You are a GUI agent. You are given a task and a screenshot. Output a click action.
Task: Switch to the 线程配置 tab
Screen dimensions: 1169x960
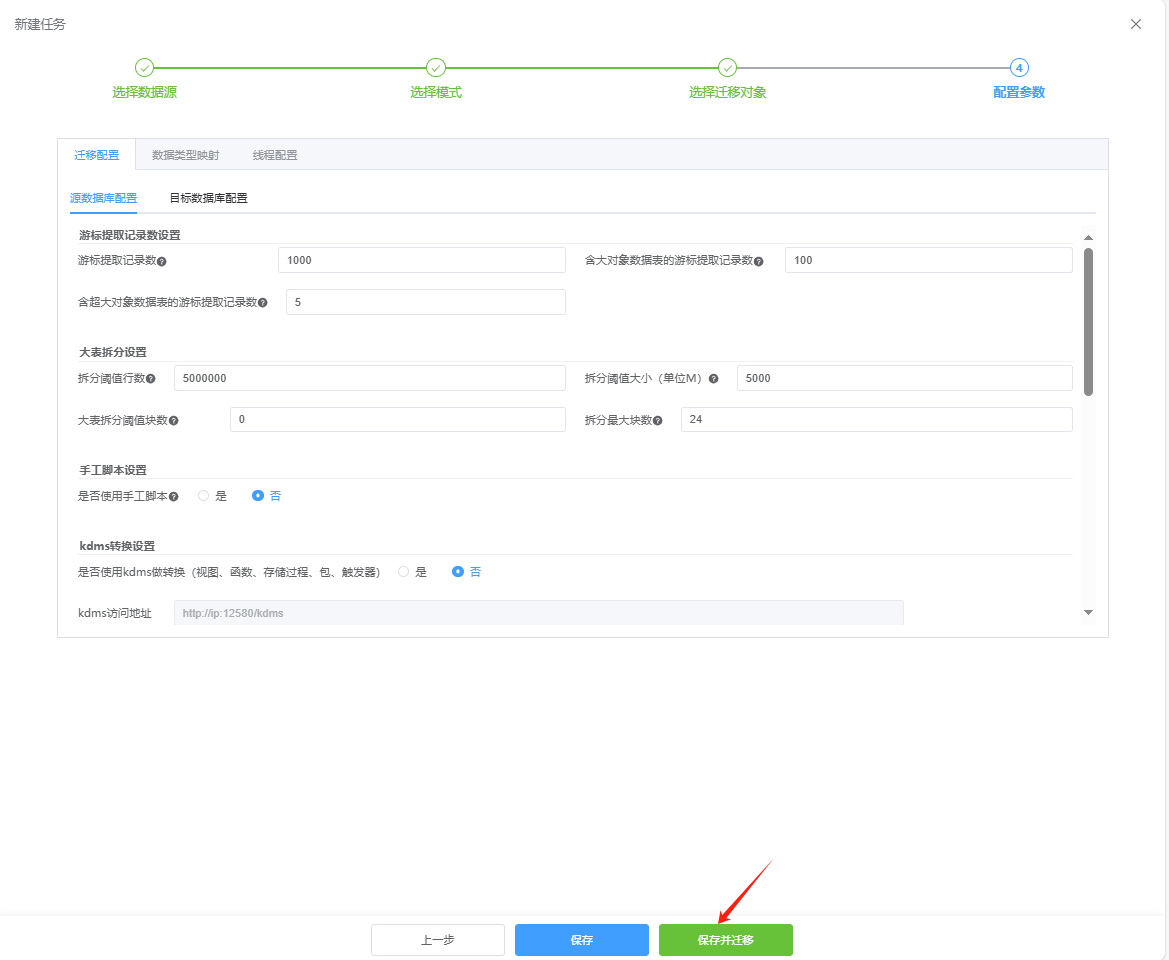pos(275,155)
